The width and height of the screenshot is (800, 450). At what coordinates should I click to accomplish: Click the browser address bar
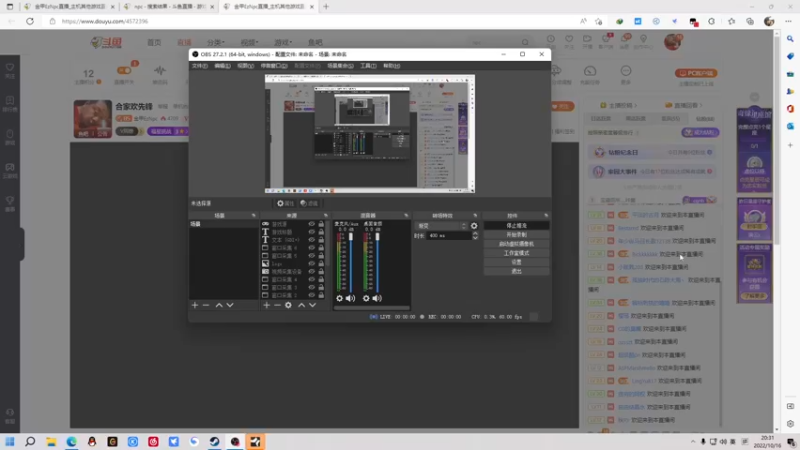click(x=316, y=21)
